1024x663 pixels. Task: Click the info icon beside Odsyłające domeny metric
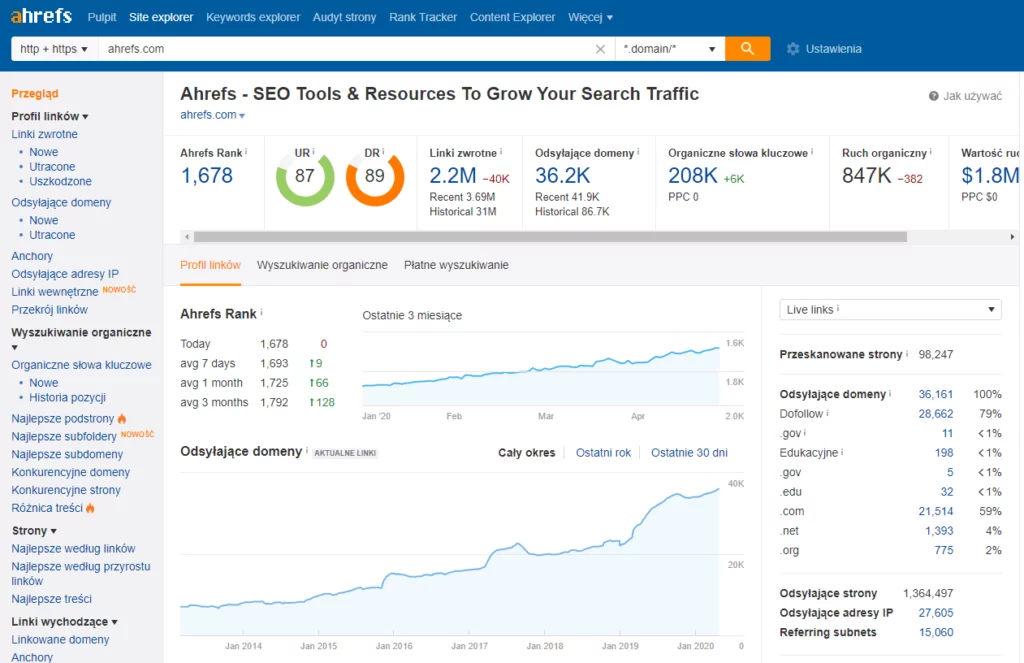click(x=638, y=152)
